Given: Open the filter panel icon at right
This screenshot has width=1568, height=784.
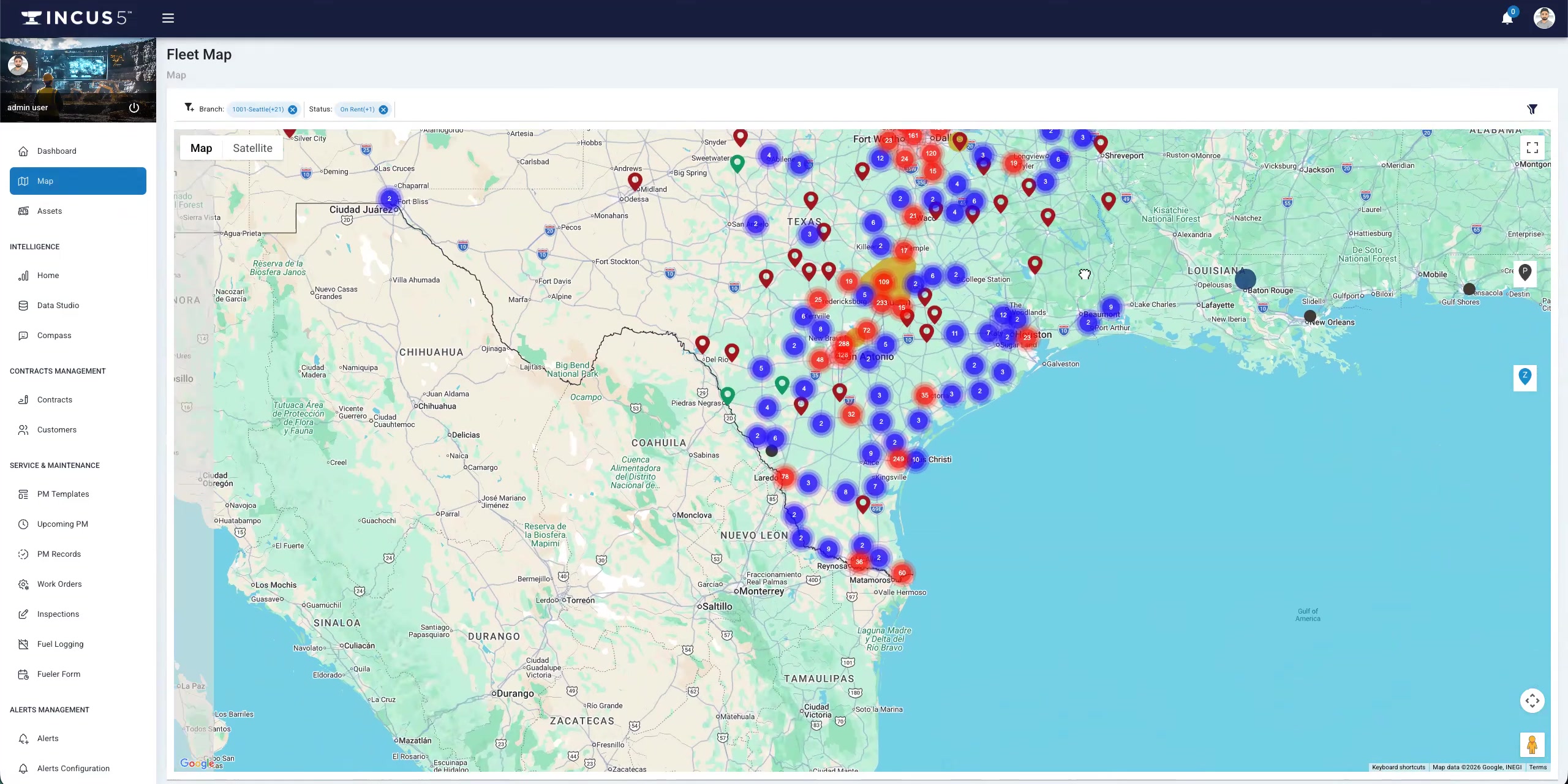Looking at the screenshot, I should tap(1532, 109).
